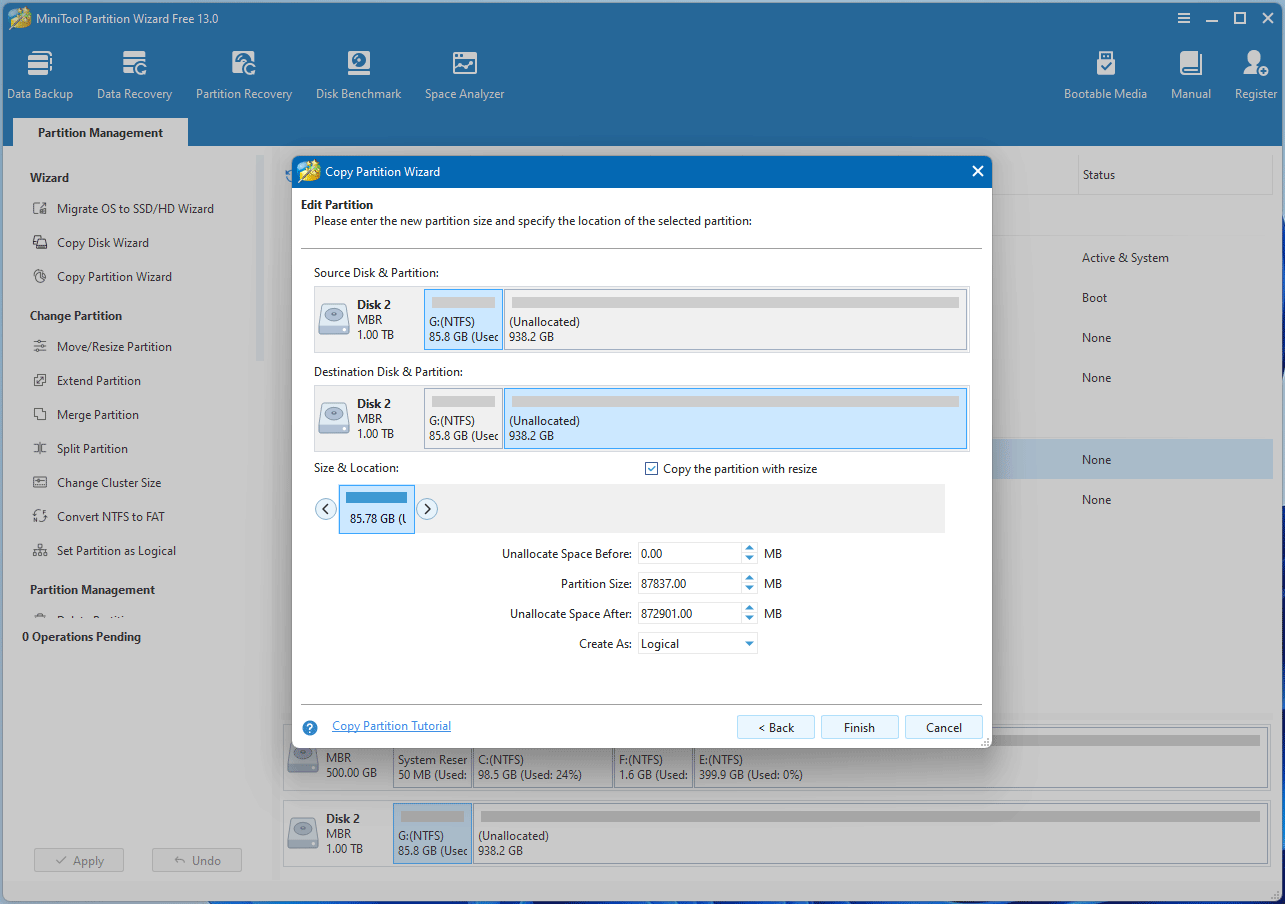1285x904 pixels.
Task: Select the Partition Management tab
Action: coord(100,133)
